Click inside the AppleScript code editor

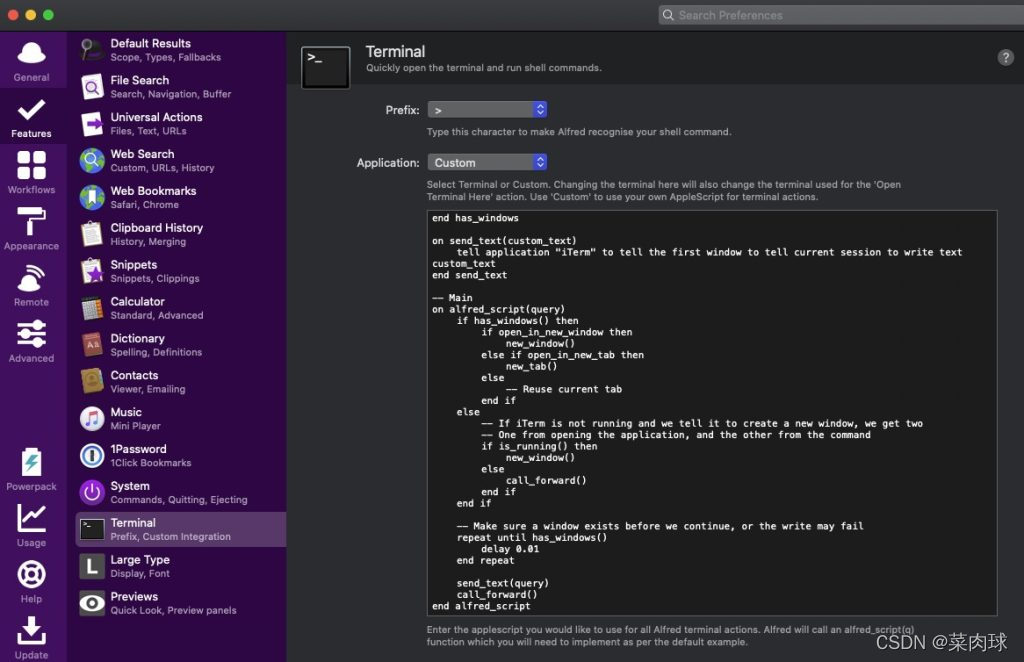[x=712, y=413]
